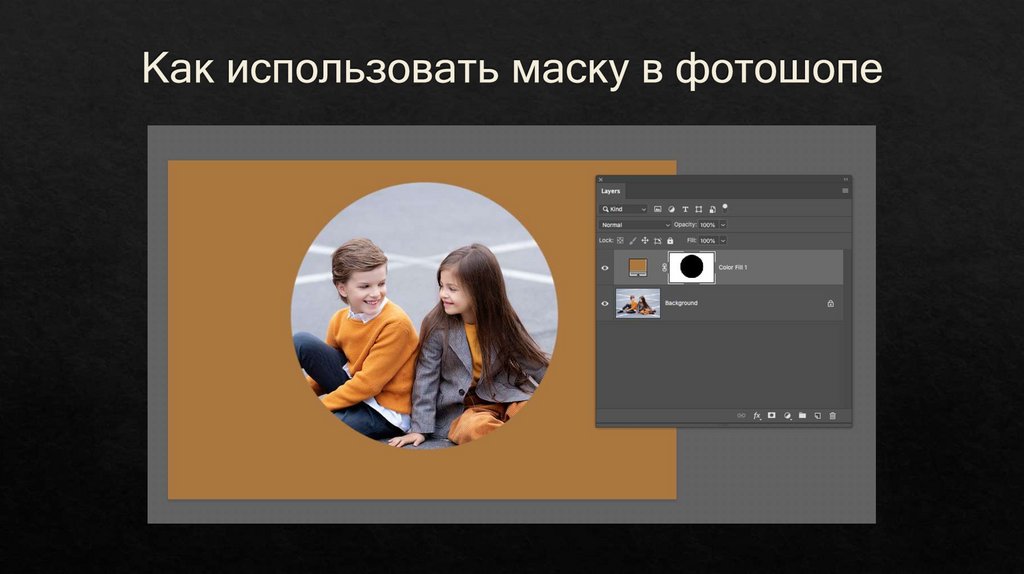Lock position move icon
This screenshot has height=574, width=1024.
coord(645,240)
